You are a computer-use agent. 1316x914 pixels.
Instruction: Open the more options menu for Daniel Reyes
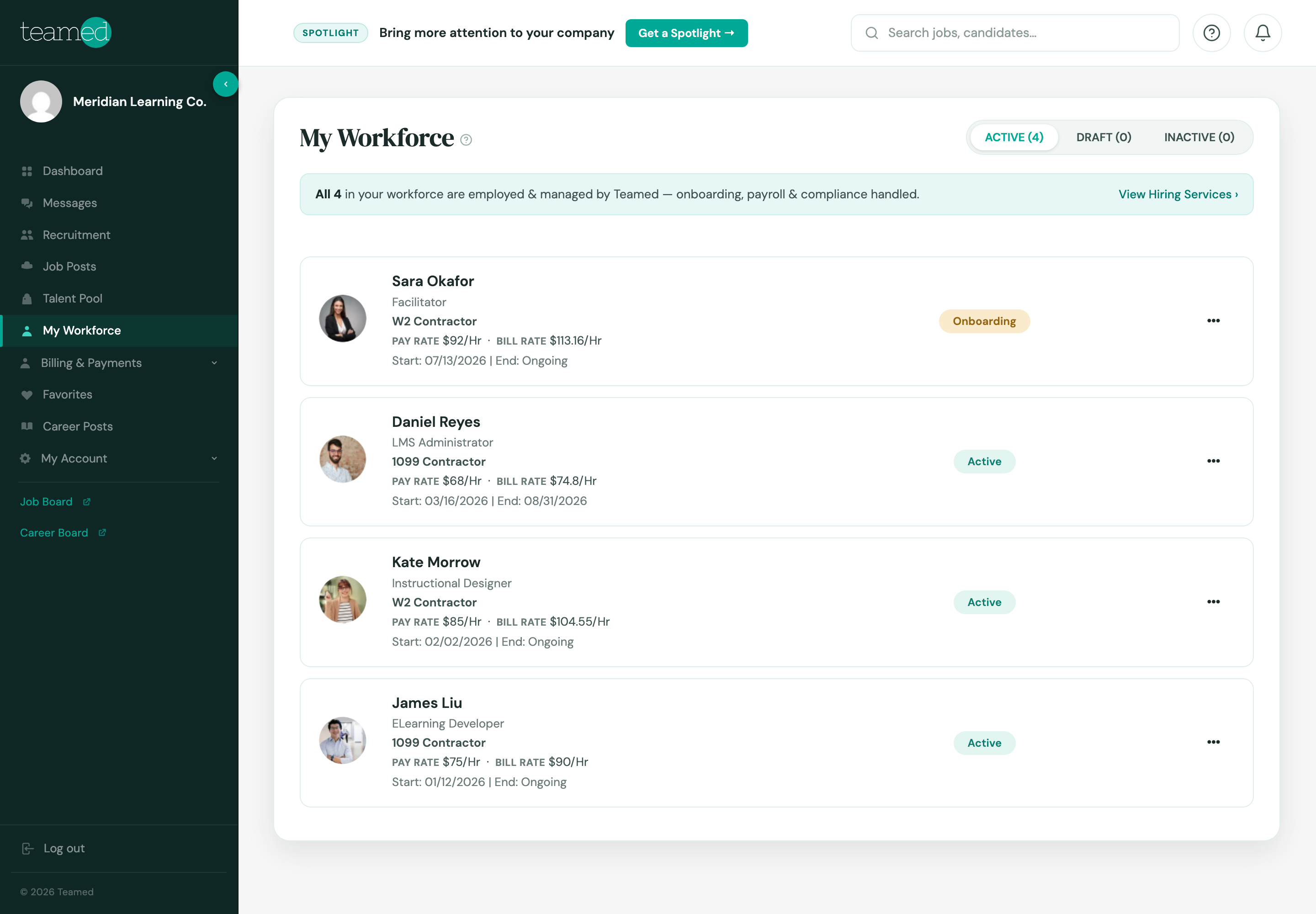[x=1213, y=461]
